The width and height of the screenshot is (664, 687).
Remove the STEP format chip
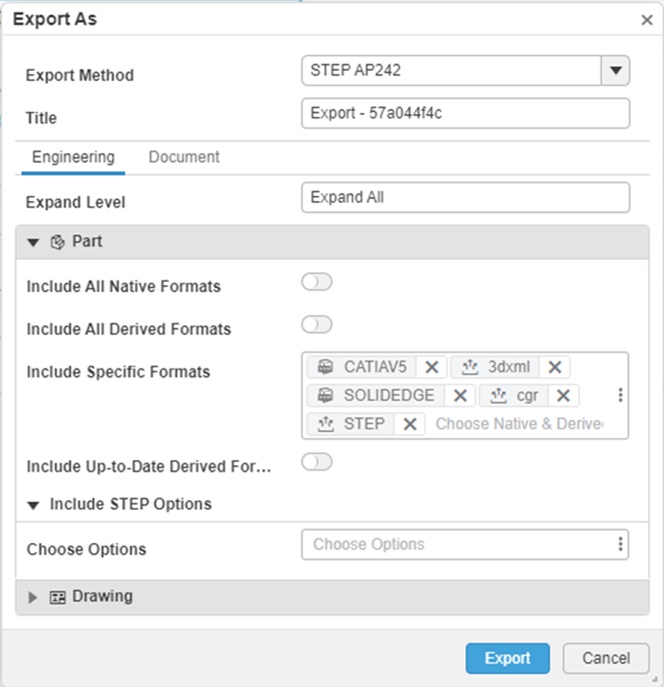tap(409, 423)
